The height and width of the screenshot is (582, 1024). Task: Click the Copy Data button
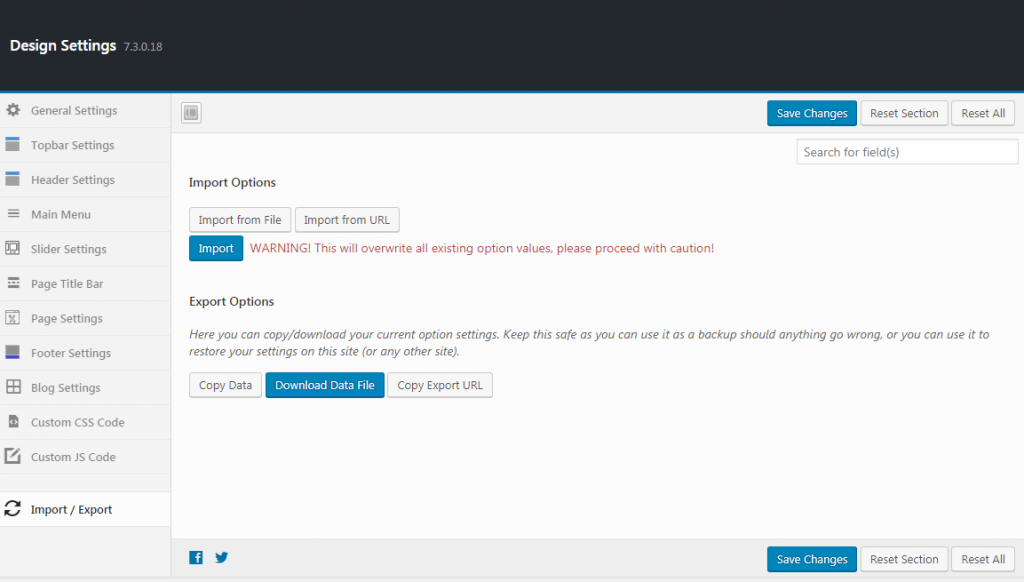(x=225, y=385)
